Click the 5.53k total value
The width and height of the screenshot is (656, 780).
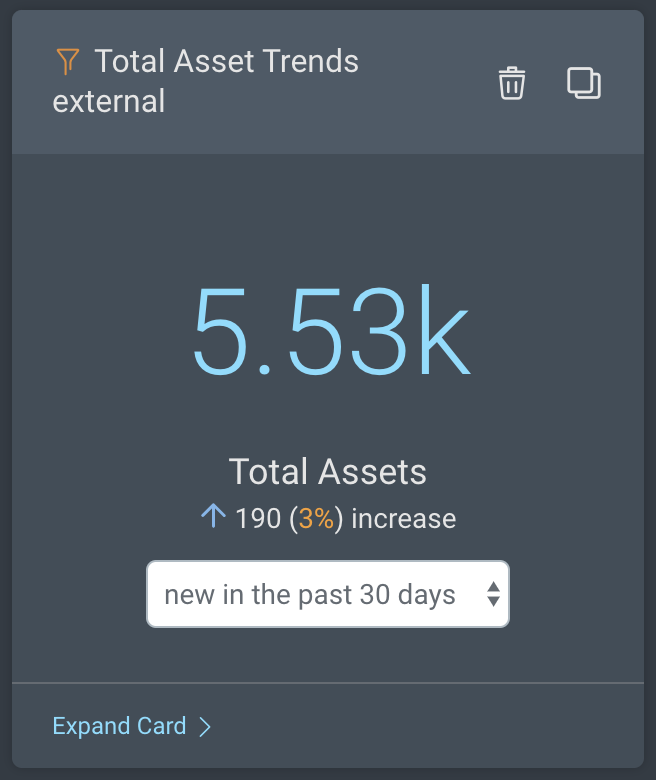(x=330, y=332)
